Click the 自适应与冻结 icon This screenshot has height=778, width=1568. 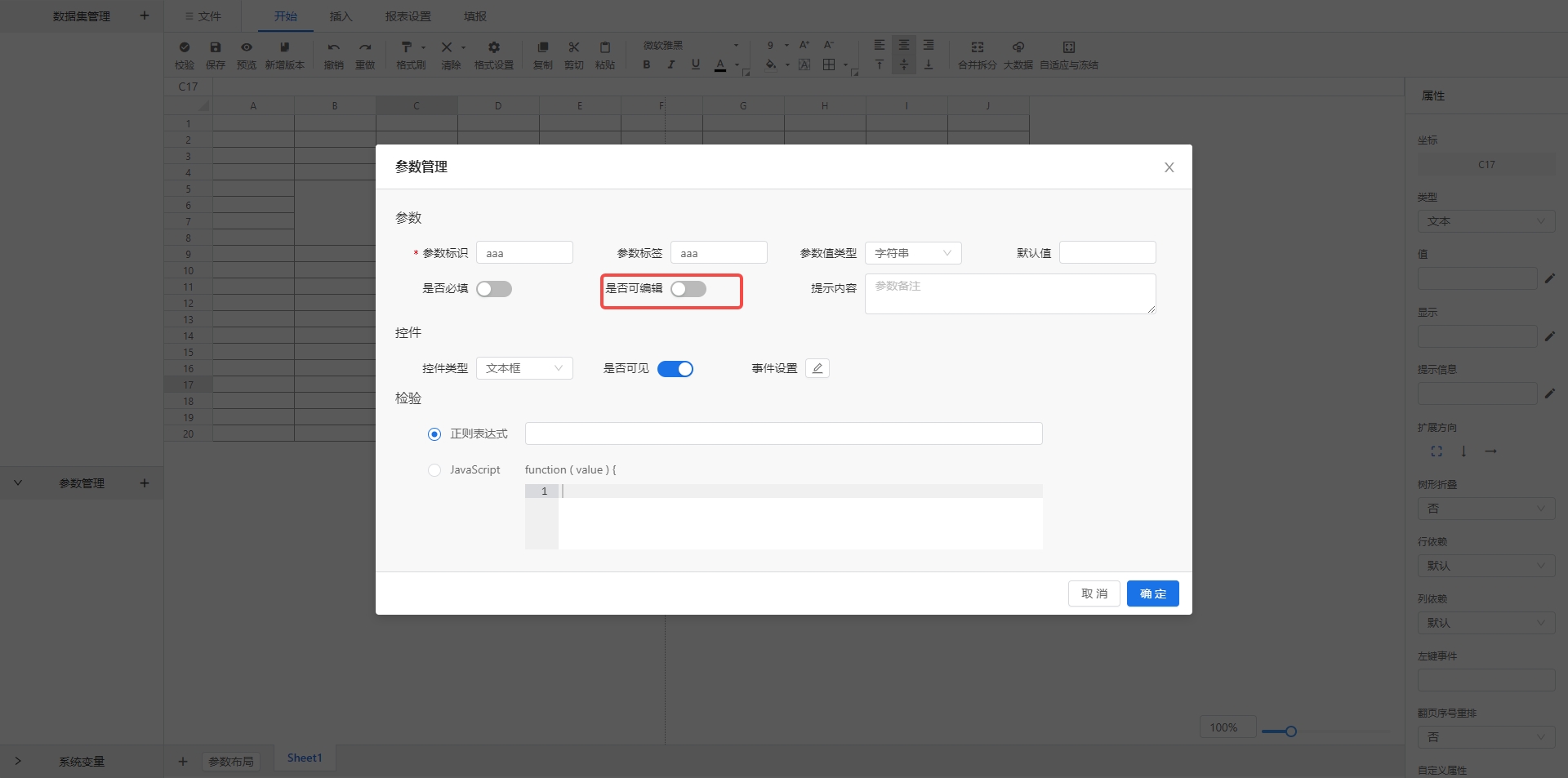coord(1069,47)
